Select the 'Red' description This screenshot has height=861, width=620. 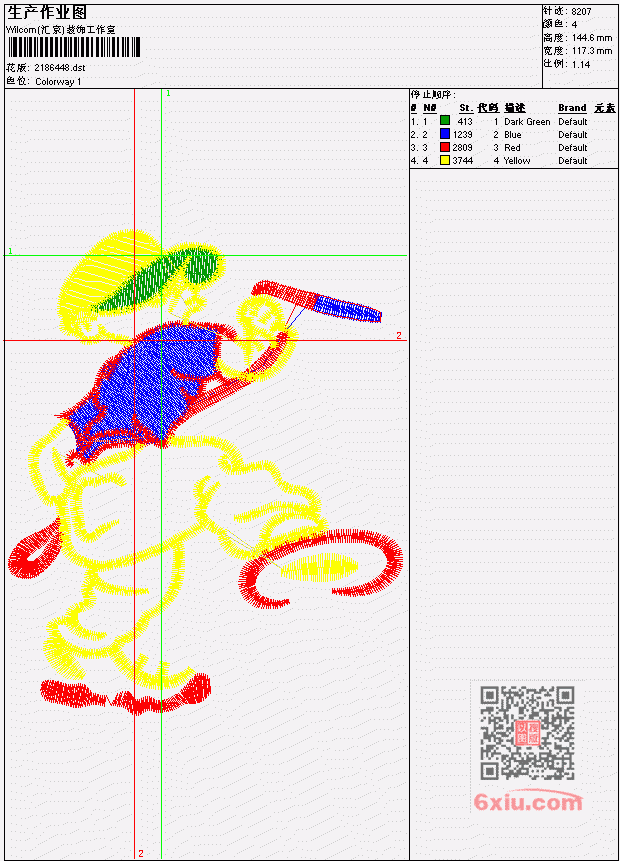tap(512, 148)
